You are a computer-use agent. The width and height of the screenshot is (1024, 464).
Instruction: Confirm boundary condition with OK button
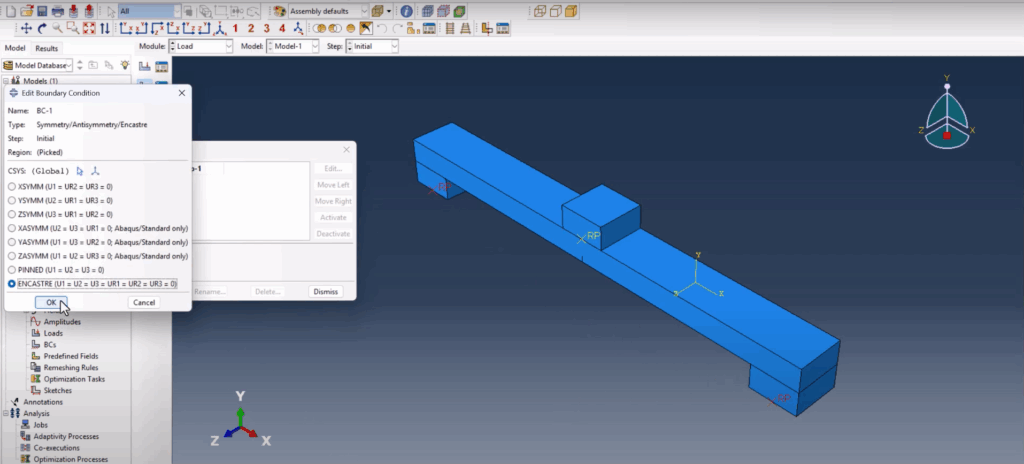pos(51,303)
